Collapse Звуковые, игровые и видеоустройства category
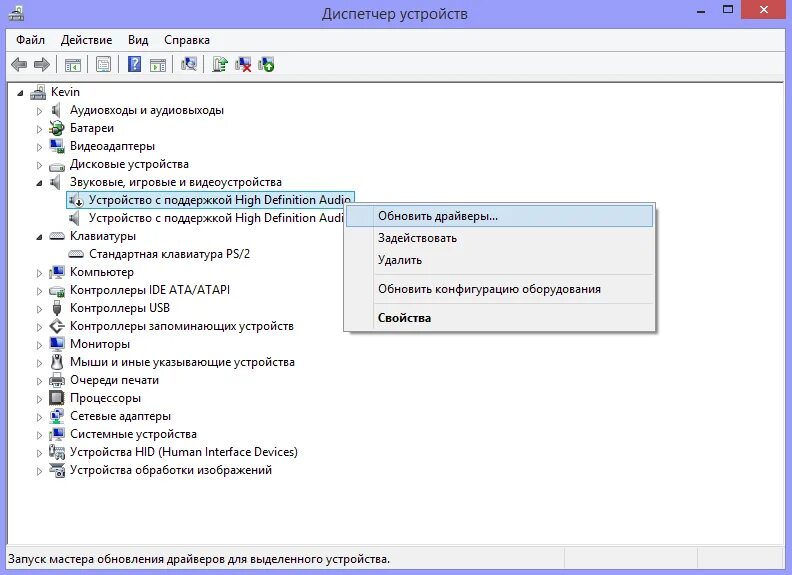Viewport: 792px width, 575px height. pos(39,183)
